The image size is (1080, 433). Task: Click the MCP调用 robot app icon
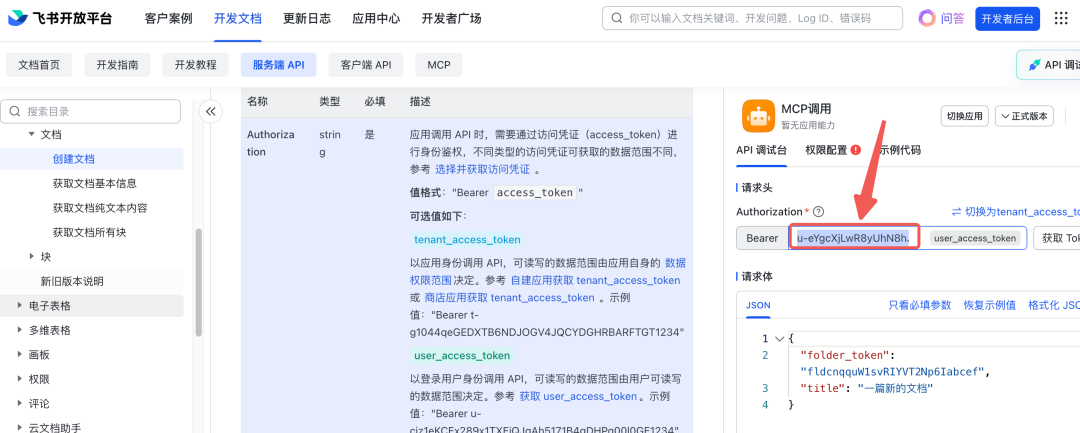tap(758, 116)
